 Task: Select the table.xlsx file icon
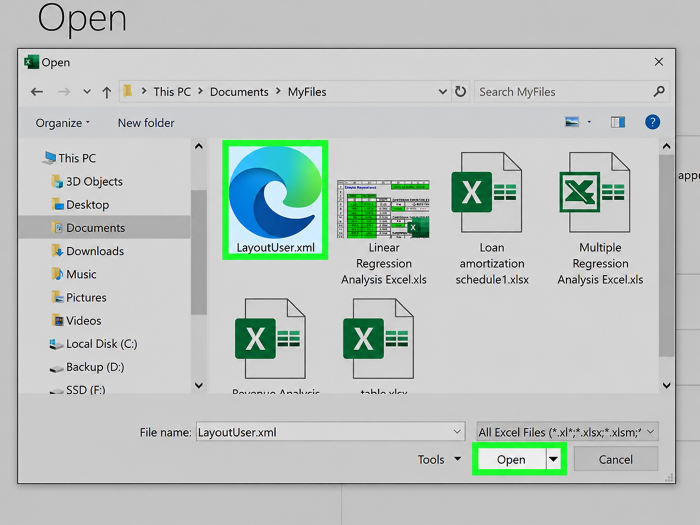click(379, 338)
